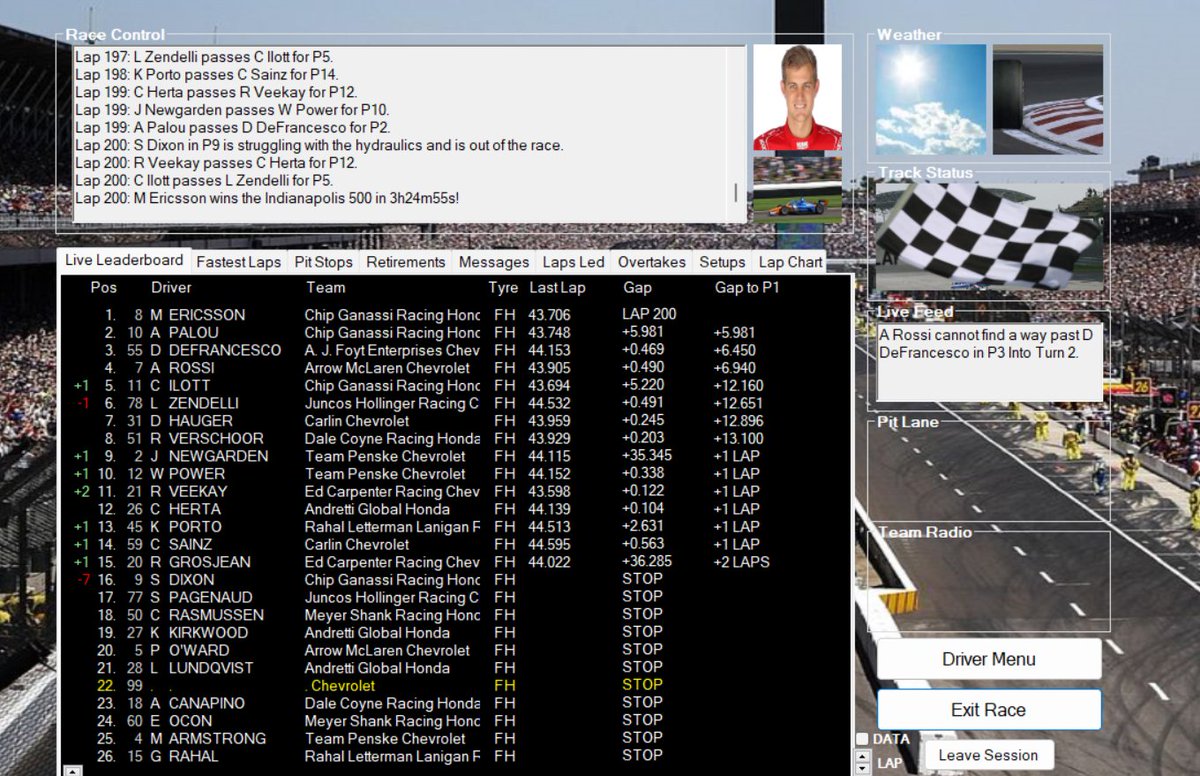The image size is (1200, 776).
Task: Click the 'S Dixon in P9 is struggling' message
Action: point(319,146)
